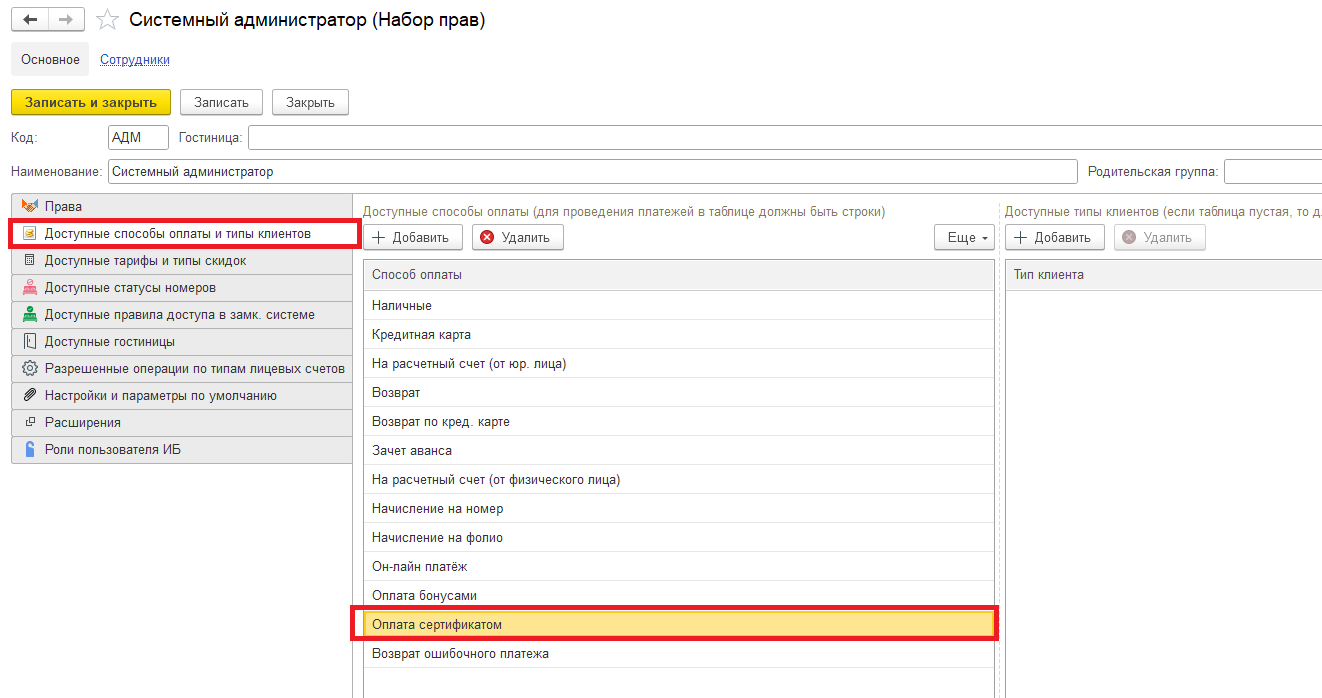Click the Тип клиента column header

click(1164, 274)
